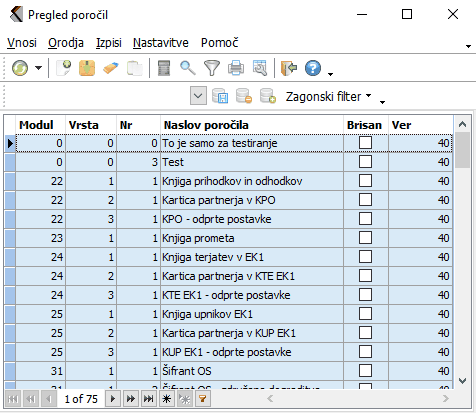Open the filter combo box arrow
The height and width of the screenshot is (413, 476).
[x=198, y=96]
